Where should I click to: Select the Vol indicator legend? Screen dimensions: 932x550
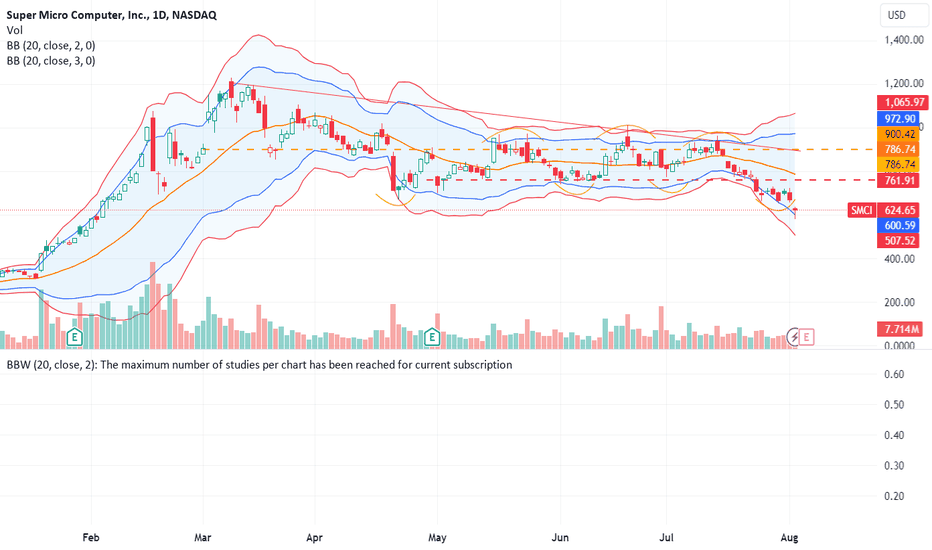point(14,30)
